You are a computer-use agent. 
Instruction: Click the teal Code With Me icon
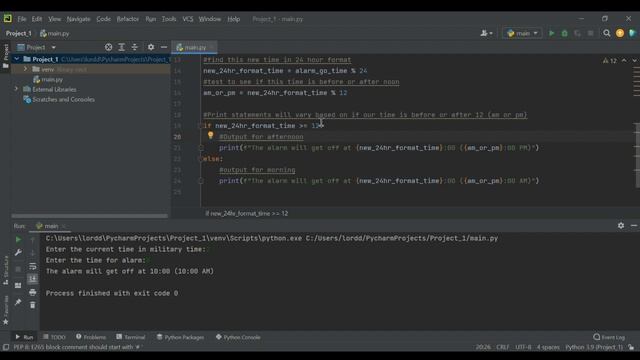pos(633,33)
